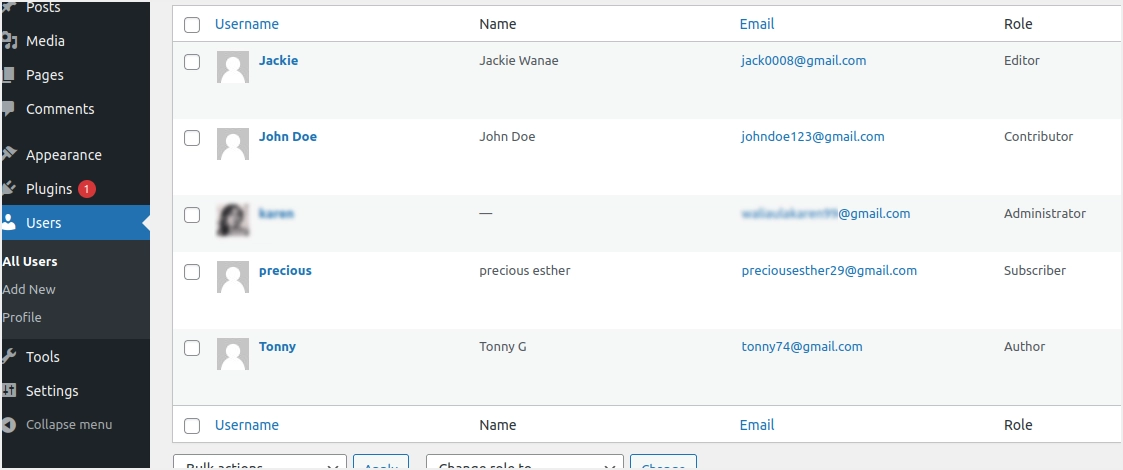The width and height of the screenshot is (1123, 470).
Task: Select the checkbox for user precious
Action: point(192,272)
